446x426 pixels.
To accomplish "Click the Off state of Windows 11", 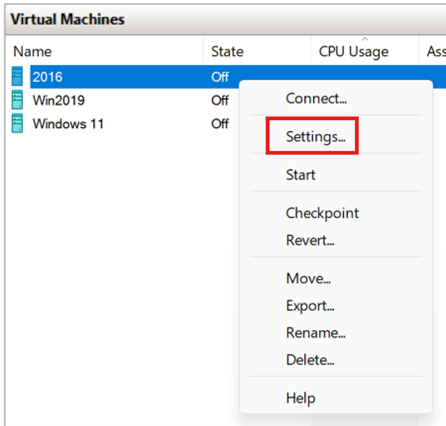I will 220,124.
